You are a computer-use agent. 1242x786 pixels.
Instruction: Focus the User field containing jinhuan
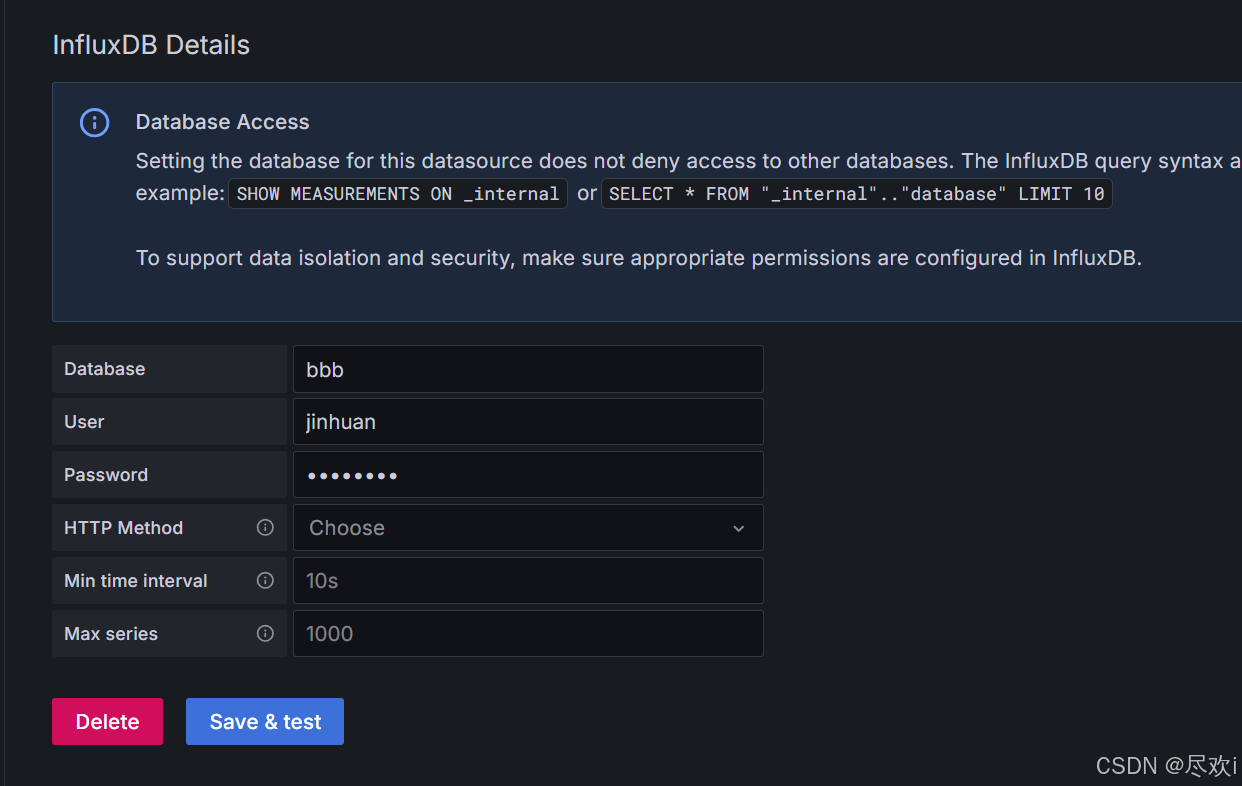(x=528, y=422)
